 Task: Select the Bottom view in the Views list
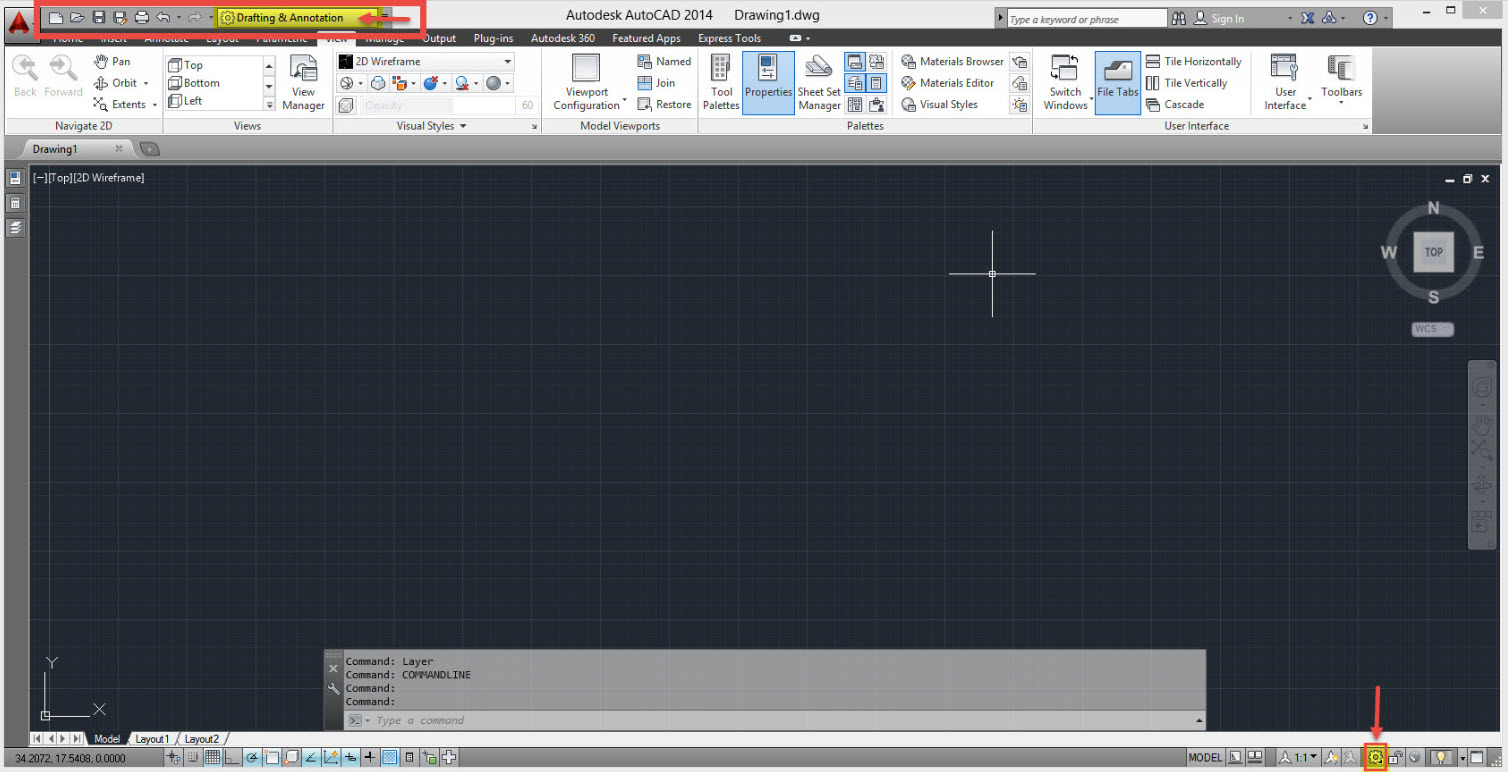[201, 83]
